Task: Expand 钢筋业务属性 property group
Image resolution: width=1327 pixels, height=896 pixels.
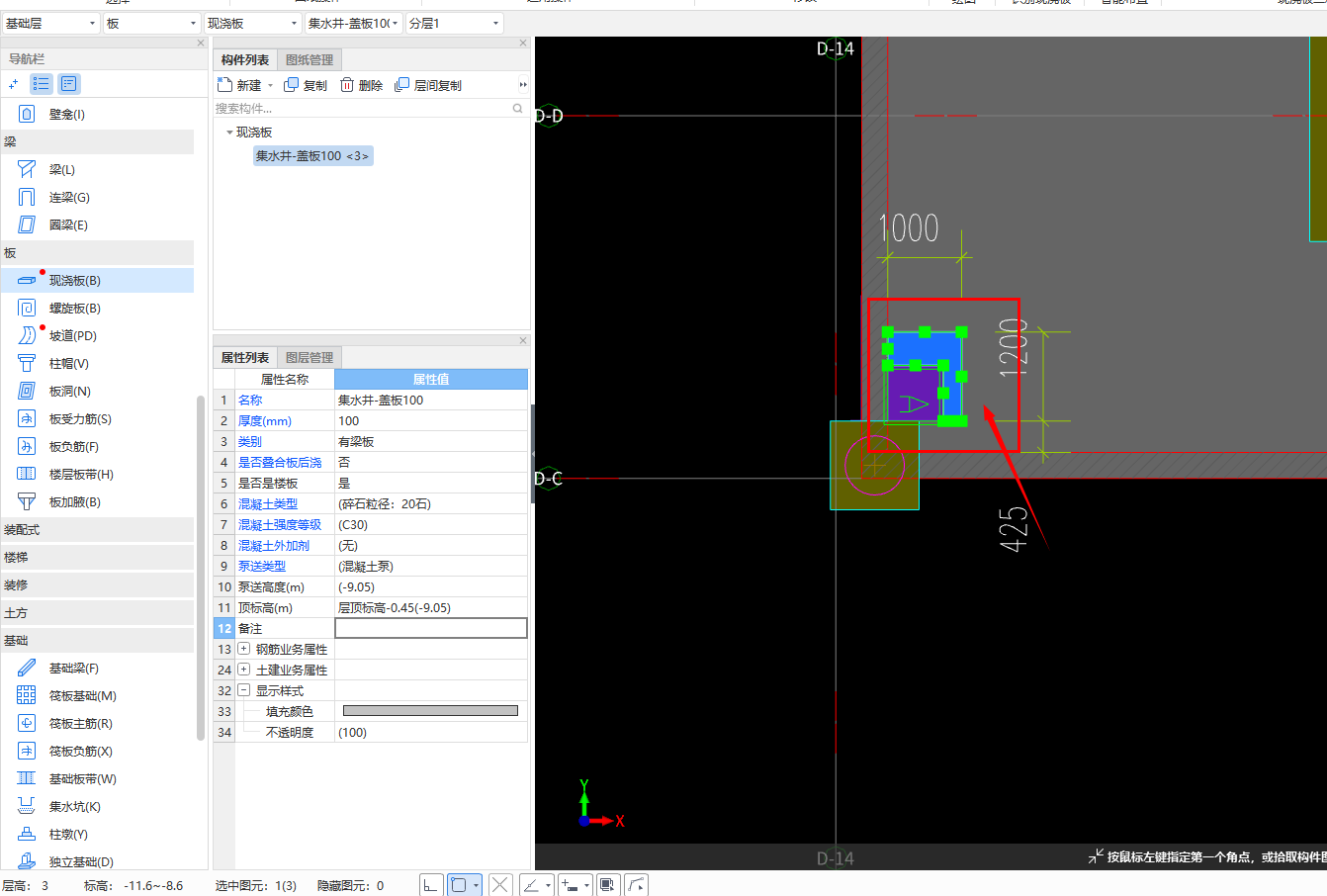Action: tap(244, 650)
